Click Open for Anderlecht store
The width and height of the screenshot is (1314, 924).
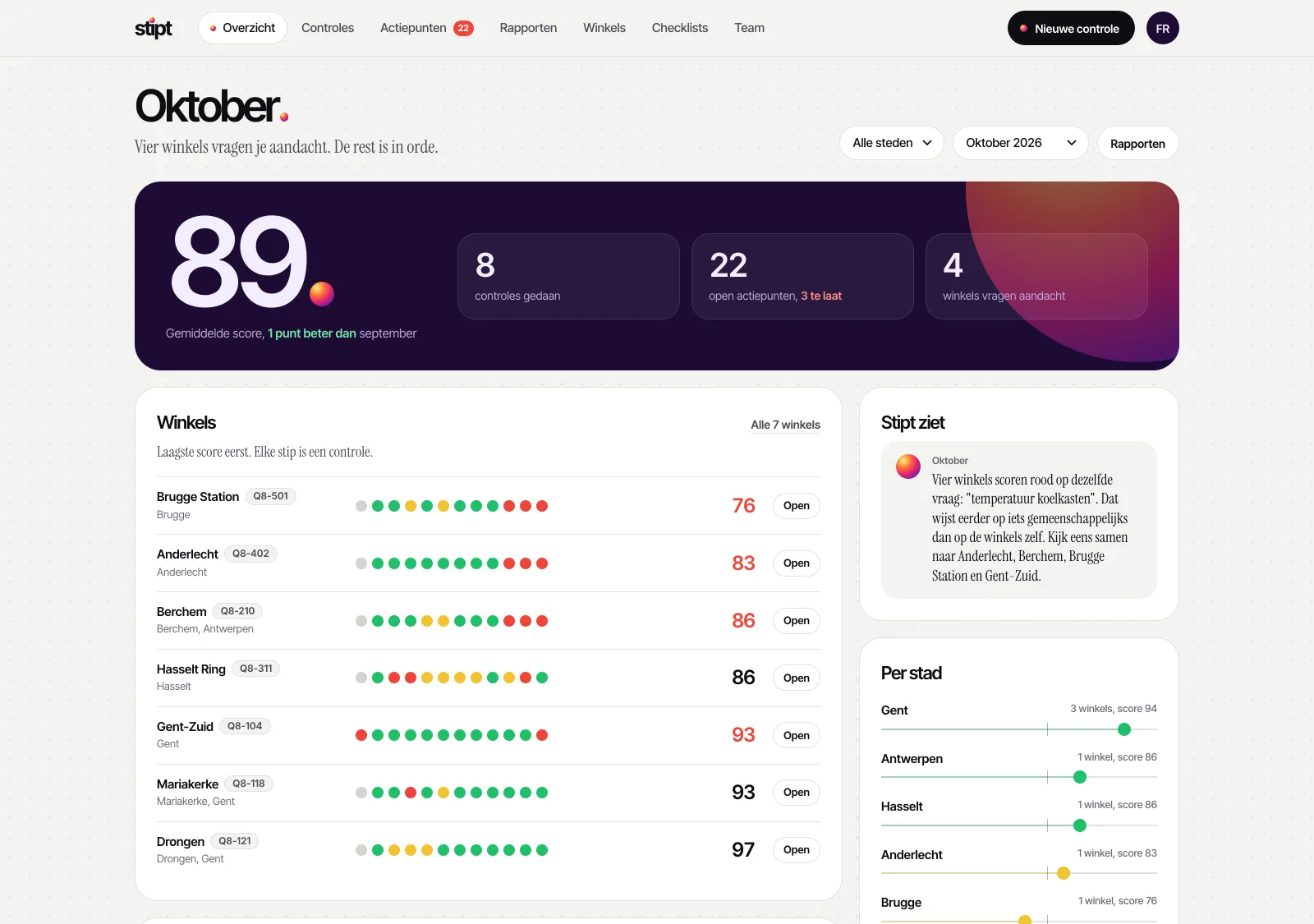click(797, 563)
